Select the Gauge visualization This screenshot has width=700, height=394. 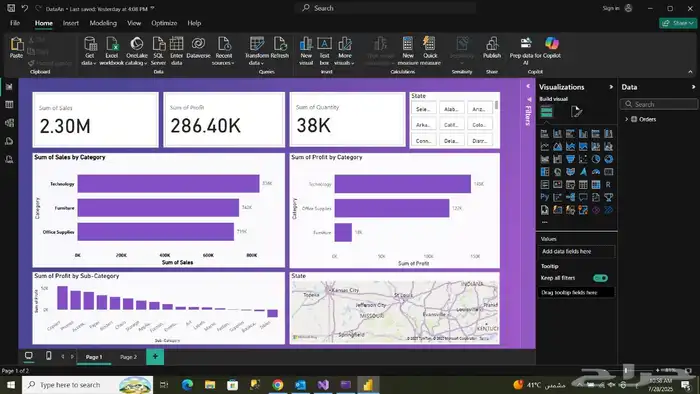pyautogui.click(x=596, y=172)
